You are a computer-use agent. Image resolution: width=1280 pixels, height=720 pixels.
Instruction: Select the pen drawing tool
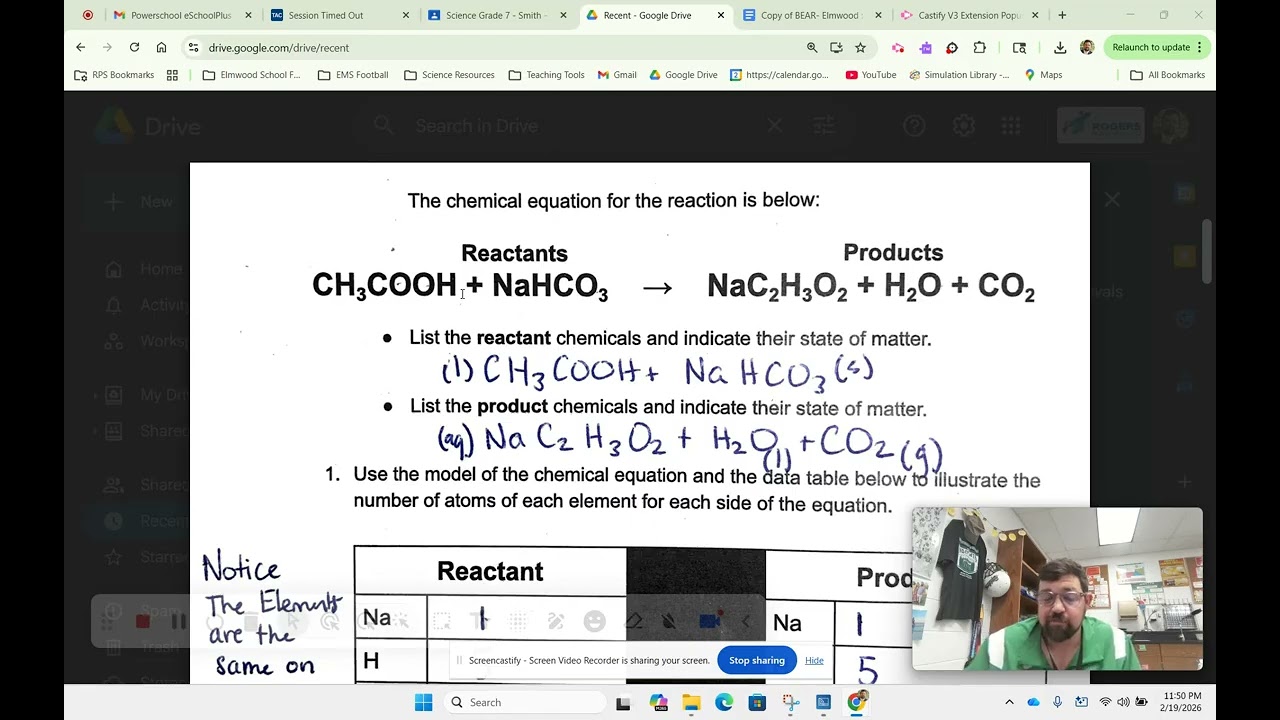[556, 621]
